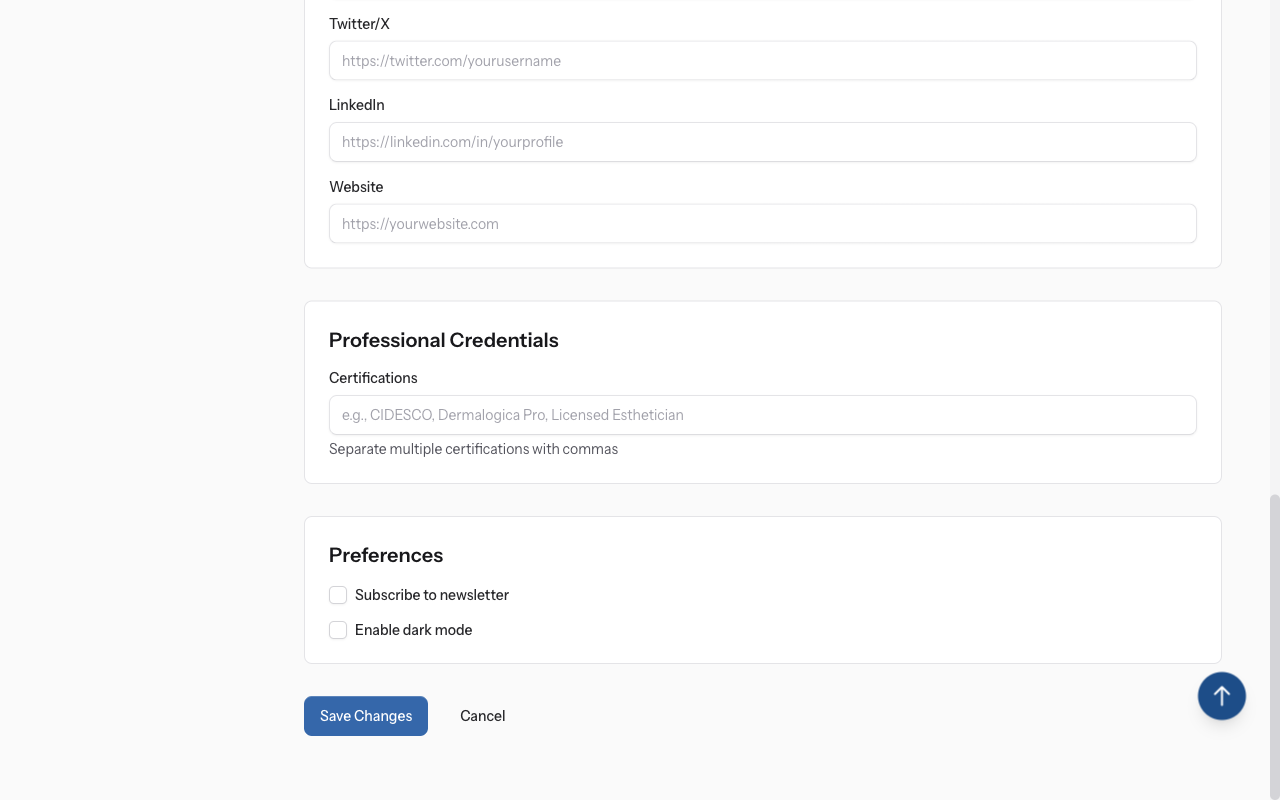This screenshot has height=800, width=1280.
Task: Click the Twitter/X field label
Action: point(359,24)
